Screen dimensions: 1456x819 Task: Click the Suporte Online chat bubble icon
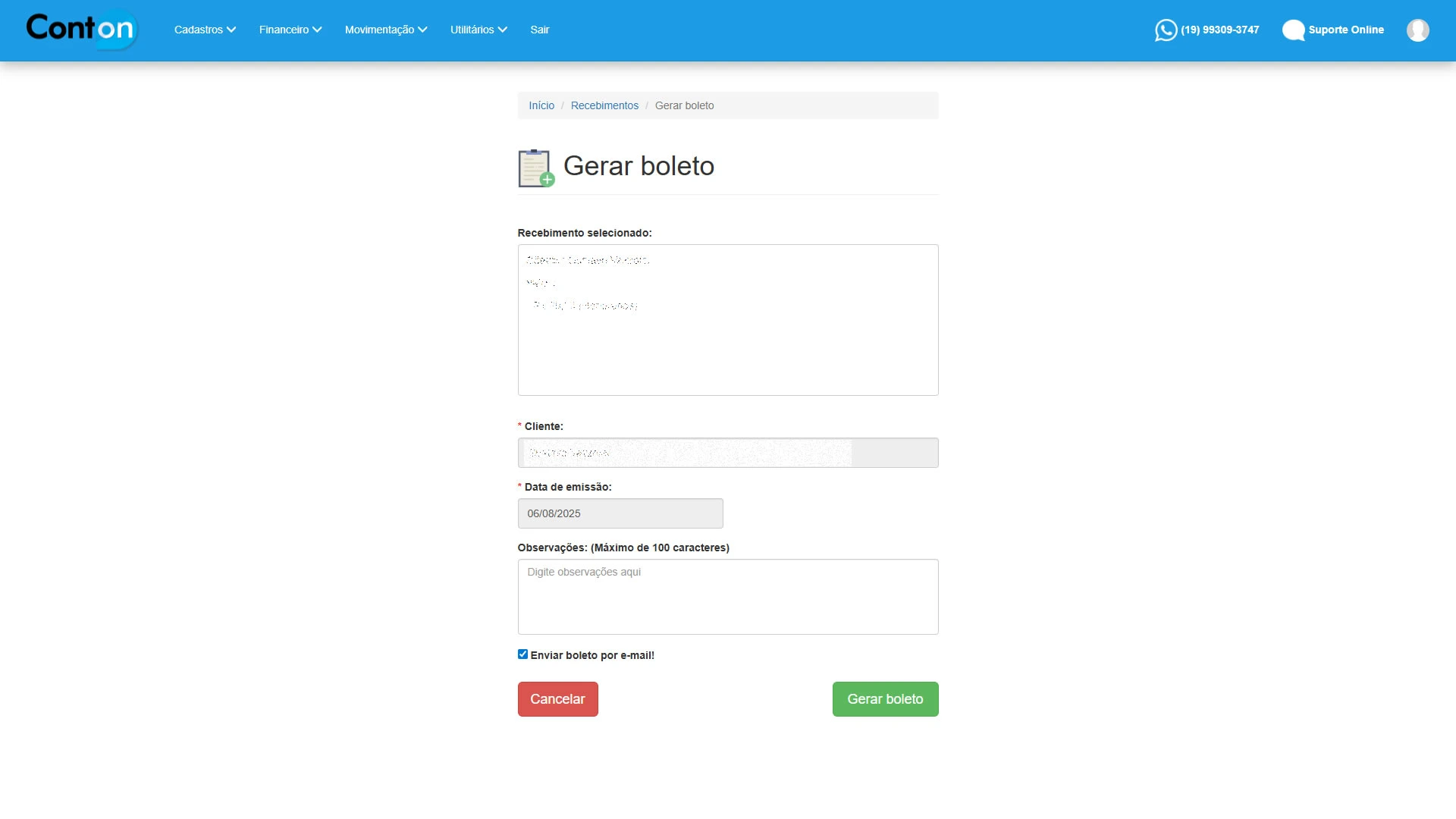click(1293, 30)
